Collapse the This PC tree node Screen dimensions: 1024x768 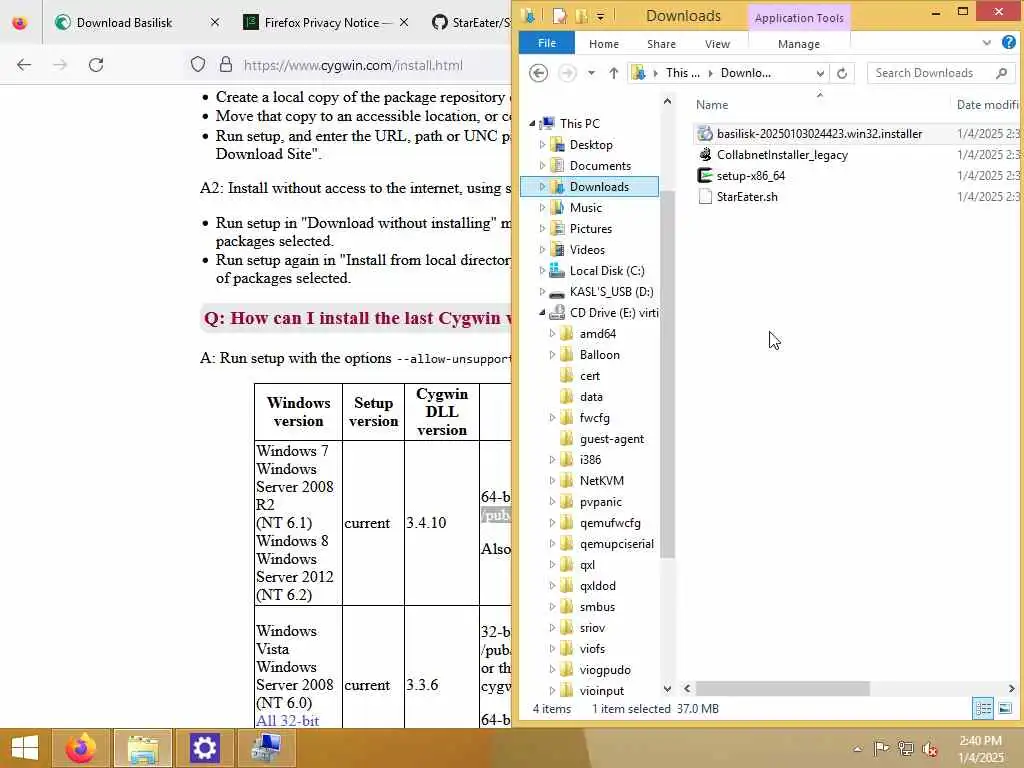[x=532, y=123]
